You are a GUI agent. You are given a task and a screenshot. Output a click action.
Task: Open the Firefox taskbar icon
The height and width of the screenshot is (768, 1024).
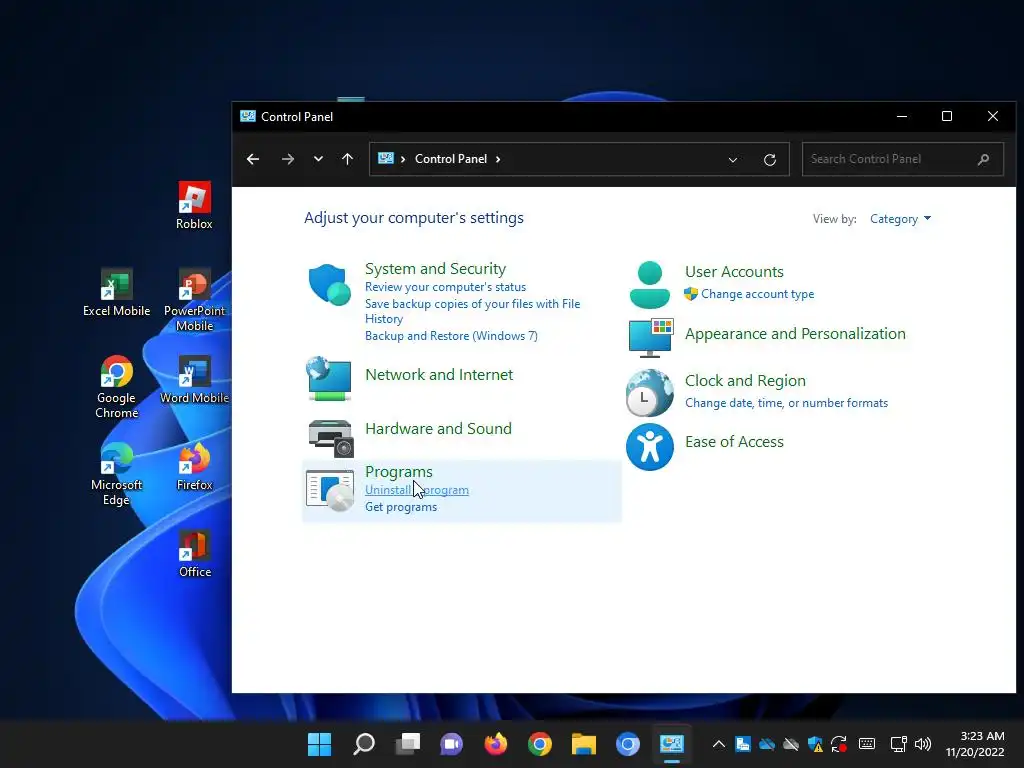(496, 744)
